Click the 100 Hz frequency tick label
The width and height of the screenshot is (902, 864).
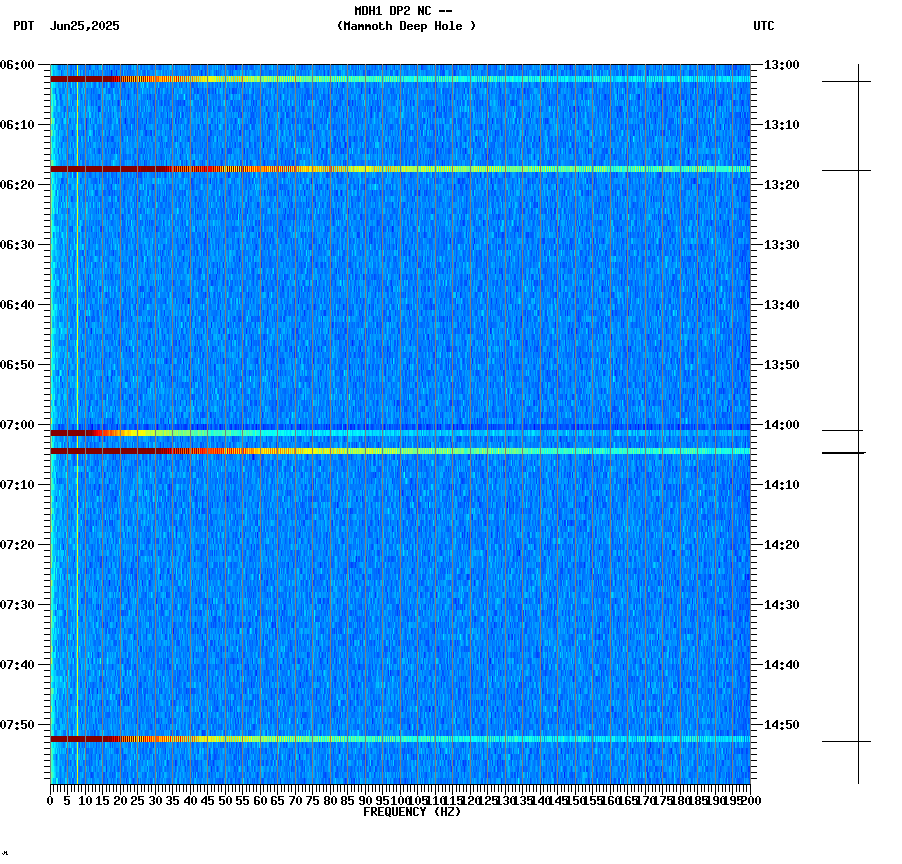click(400, 800)
